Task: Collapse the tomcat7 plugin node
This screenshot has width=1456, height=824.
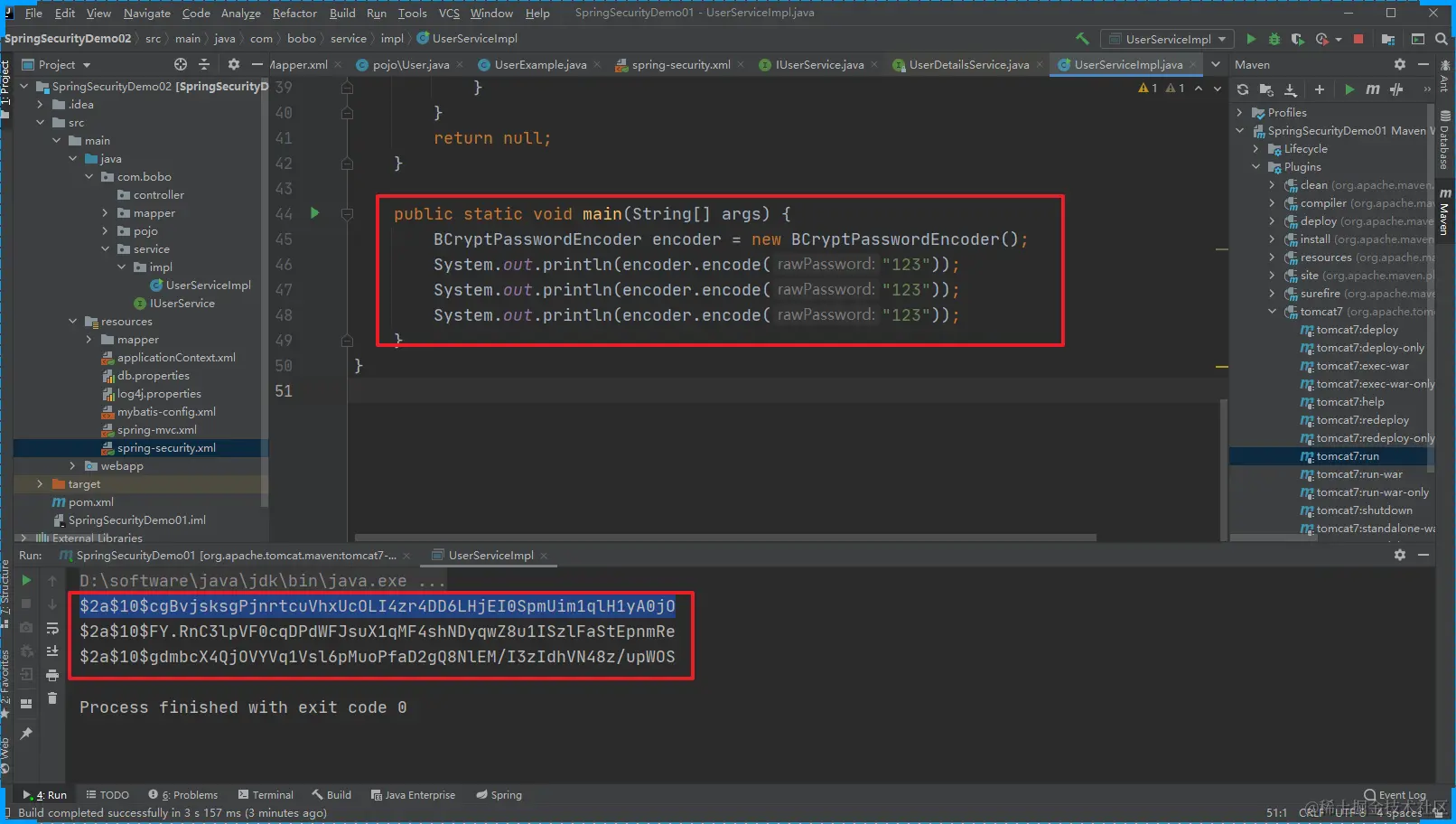Action: (1273, 312)
